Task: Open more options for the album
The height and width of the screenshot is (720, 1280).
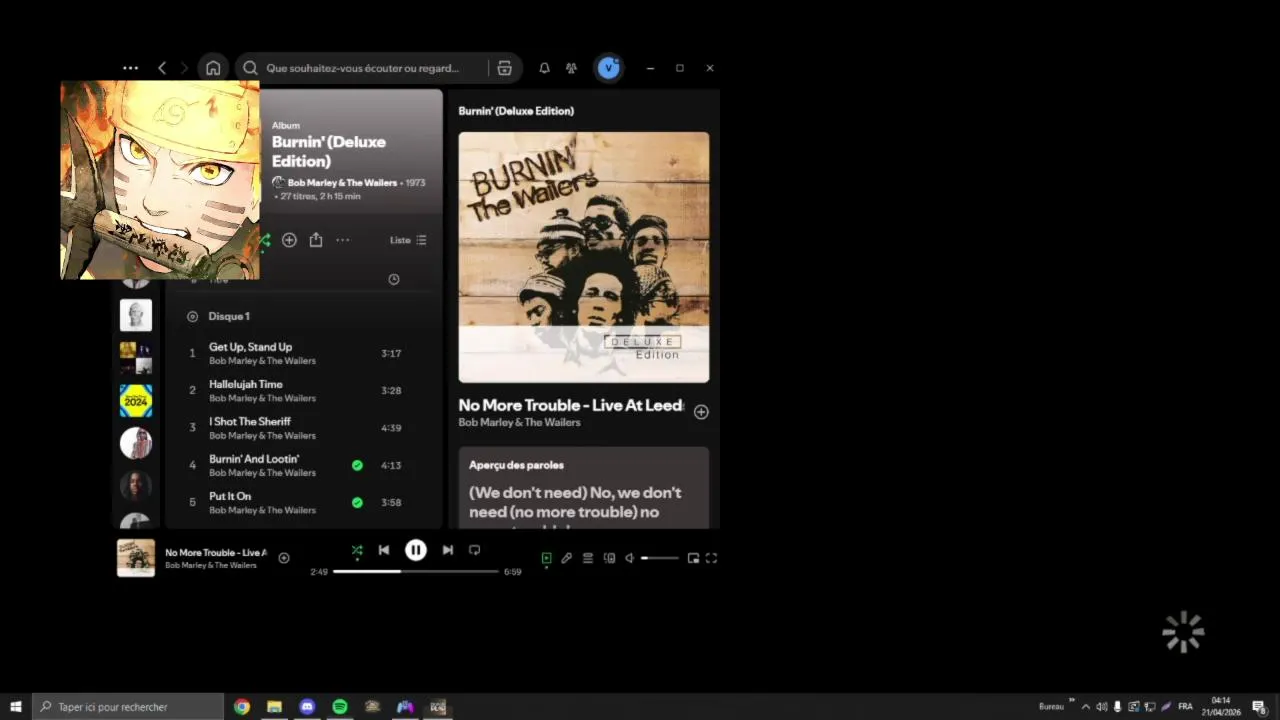Action: 343,240
